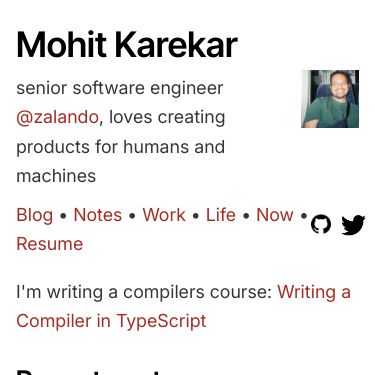Go to the Blog page
This screenshot has height=375, width=375.
[x=35, y=215]
